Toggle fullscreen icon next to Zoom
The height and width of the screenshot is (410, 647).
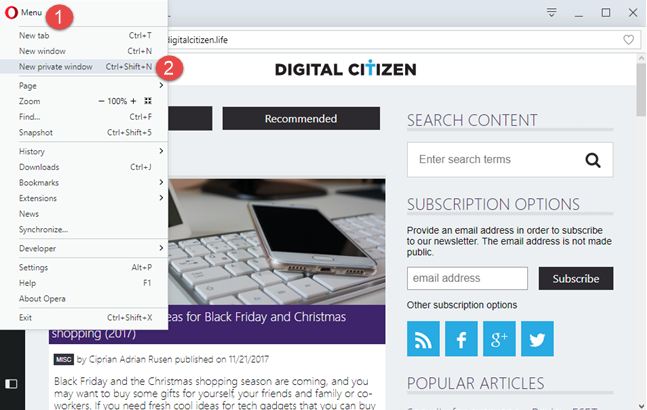148,101
